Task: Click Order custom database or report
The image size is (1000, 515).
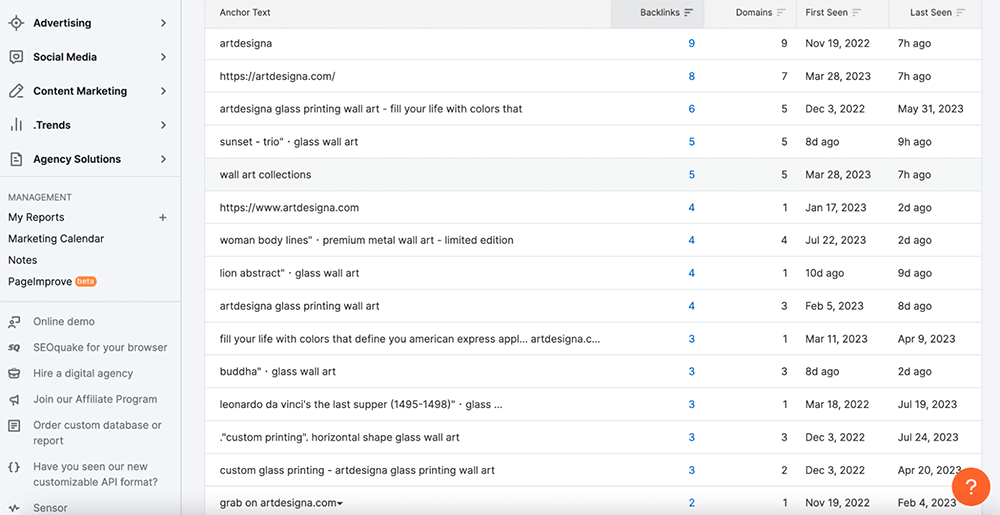Action: (98, 433)
